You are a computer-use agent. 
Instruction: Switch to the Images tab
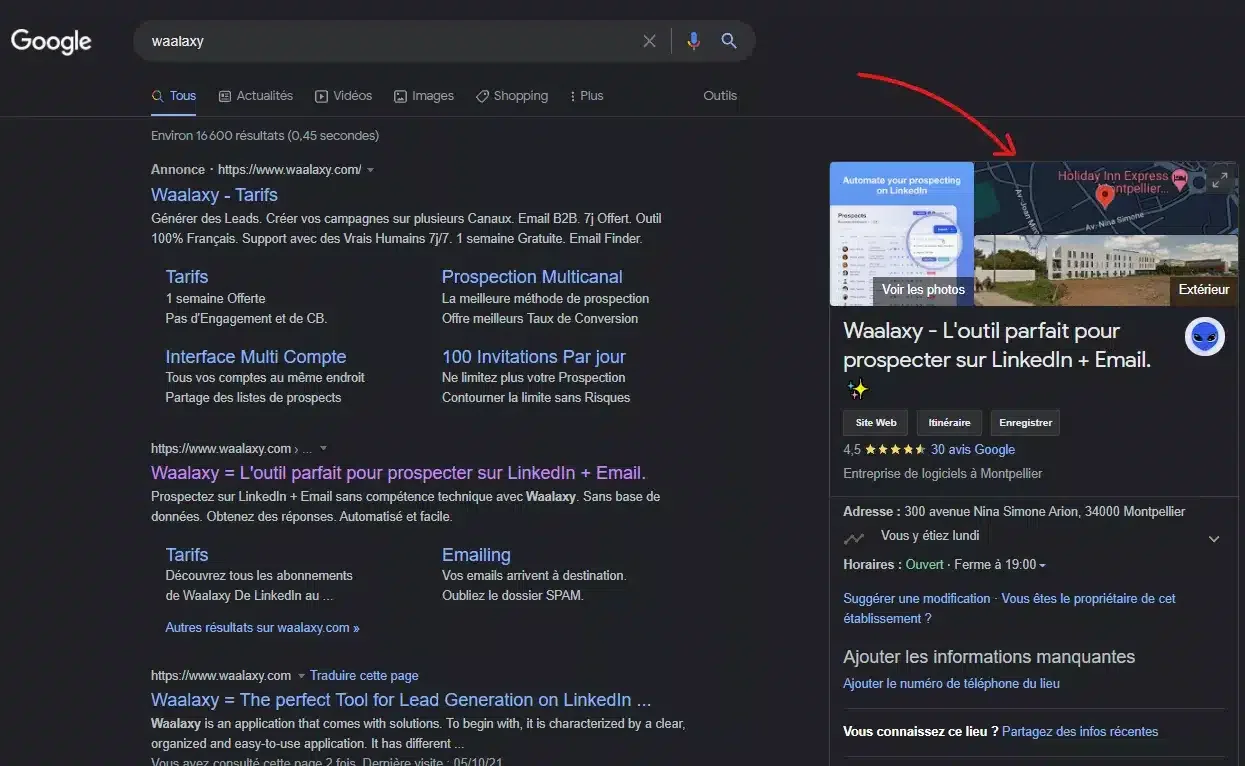[x=424, y=96]
